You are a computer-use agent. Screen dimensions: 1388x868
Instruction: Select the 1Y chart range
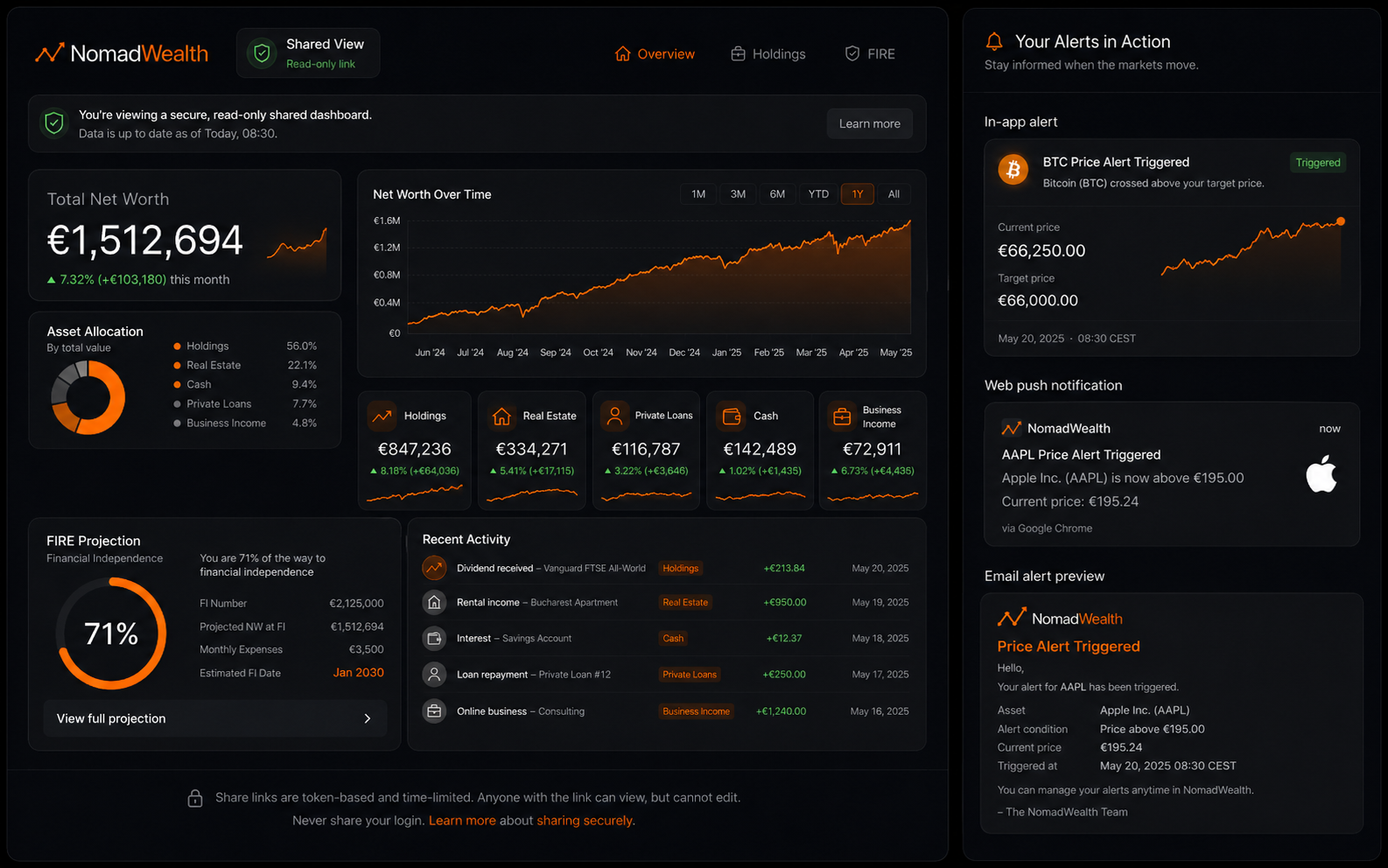(x=858, y=194)
